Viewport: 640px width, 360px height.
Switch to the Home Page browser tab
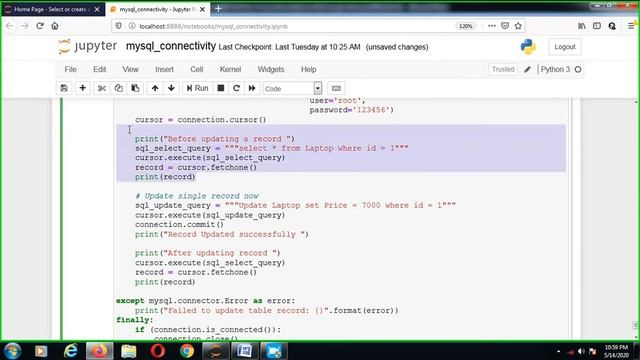pyautogui.click(x=49, y=9)
